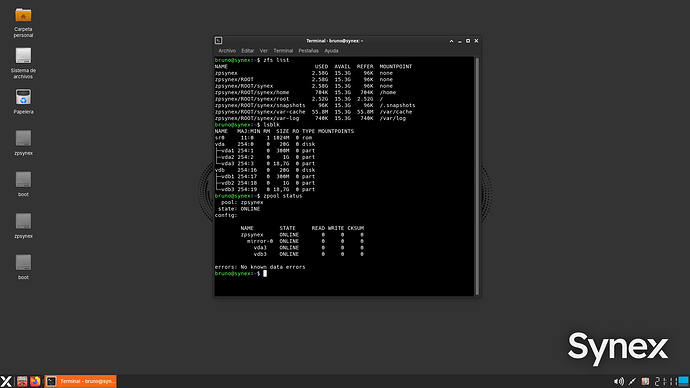690x388 pixels.
Task: Close the terminal window
Action: click(x=476, y=41)
